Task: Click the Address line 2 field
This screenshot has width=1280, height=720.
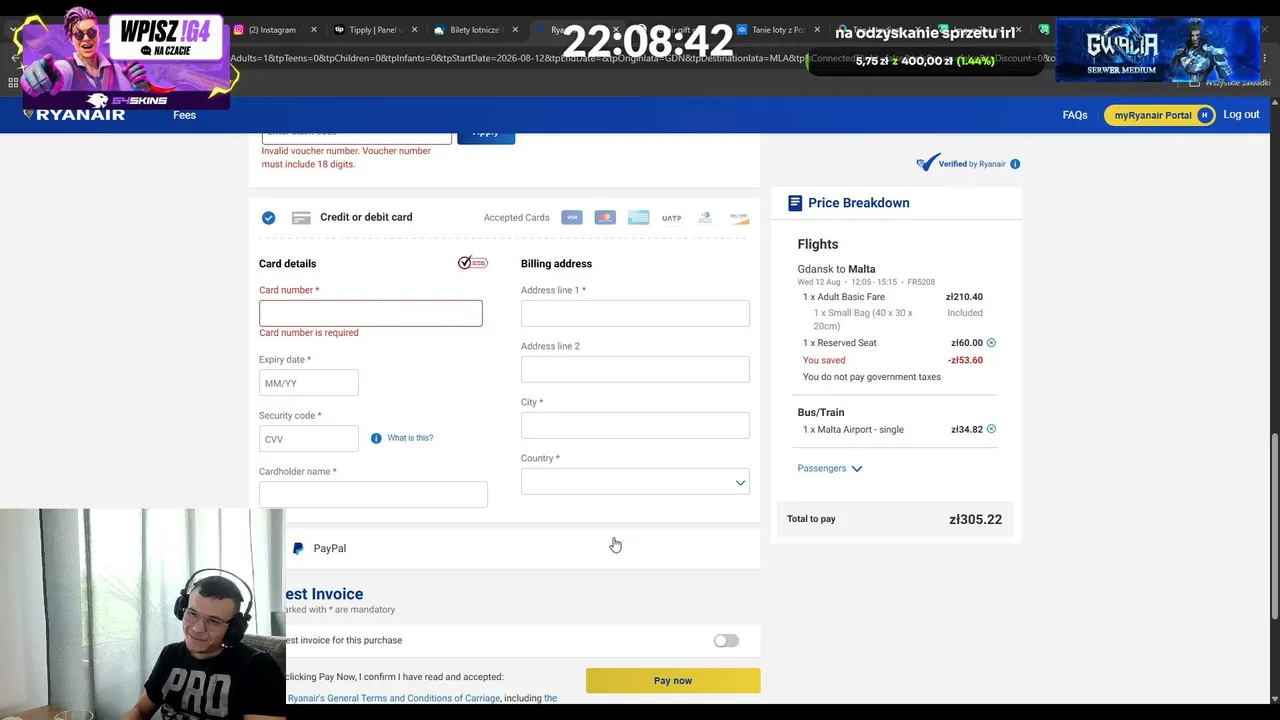Action: coord(635,369)
